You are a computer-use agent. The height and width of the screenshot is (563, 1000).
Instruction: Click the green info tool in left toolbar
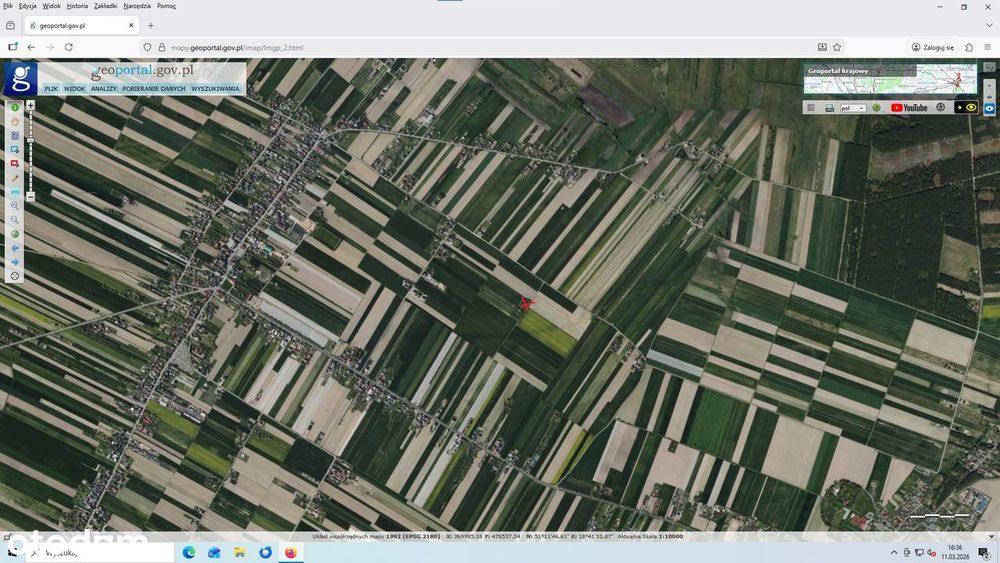15,108
